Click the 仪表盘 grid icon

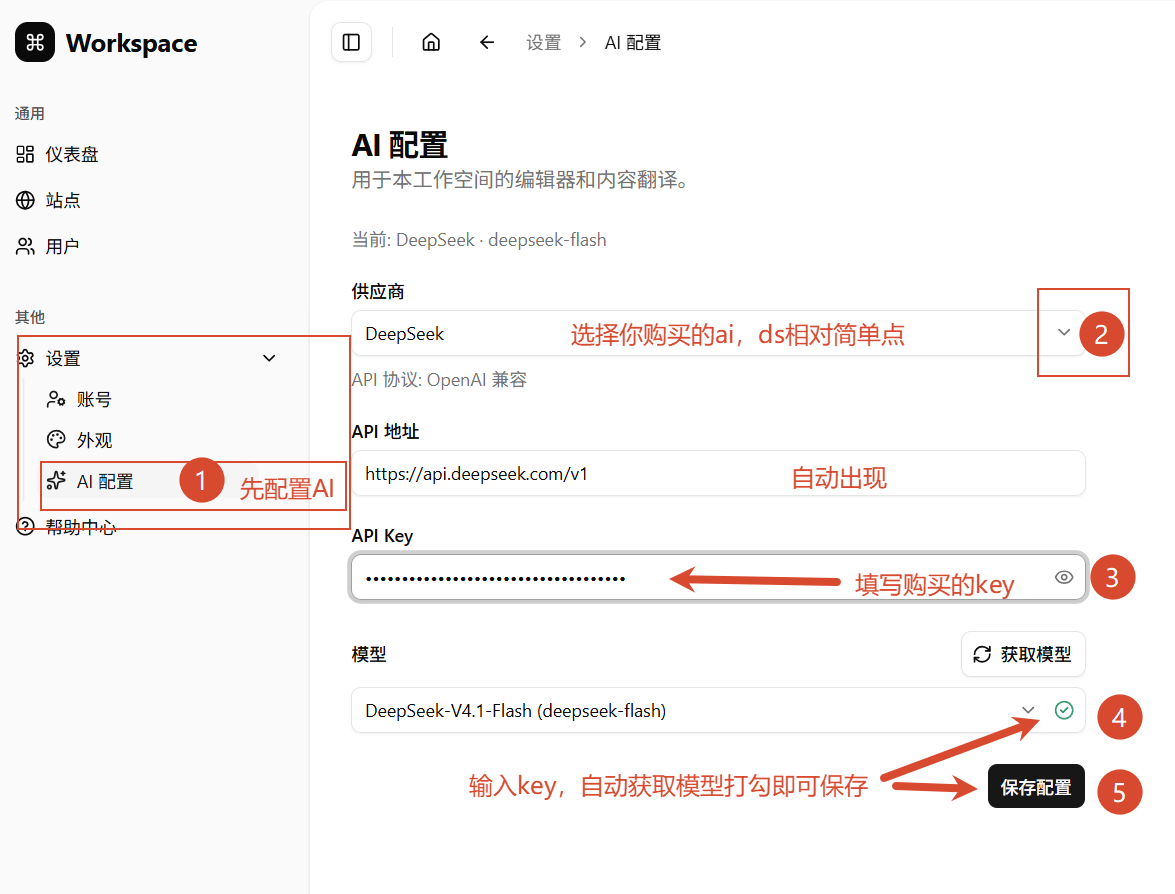coord(25,154)
